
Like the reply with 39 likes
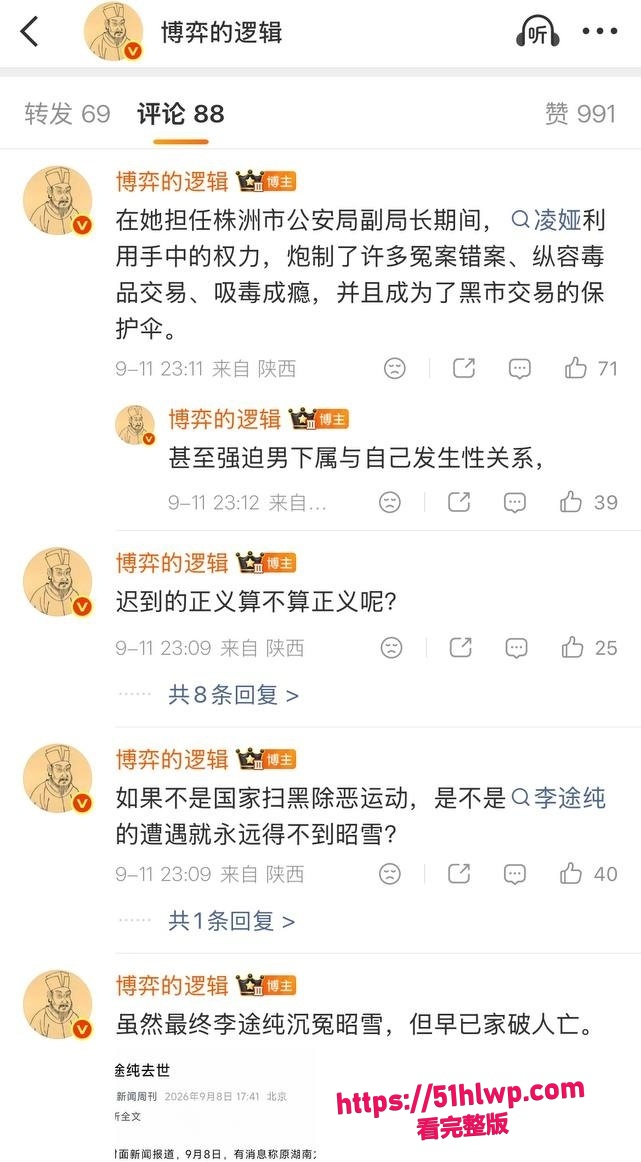pos(588,502)
